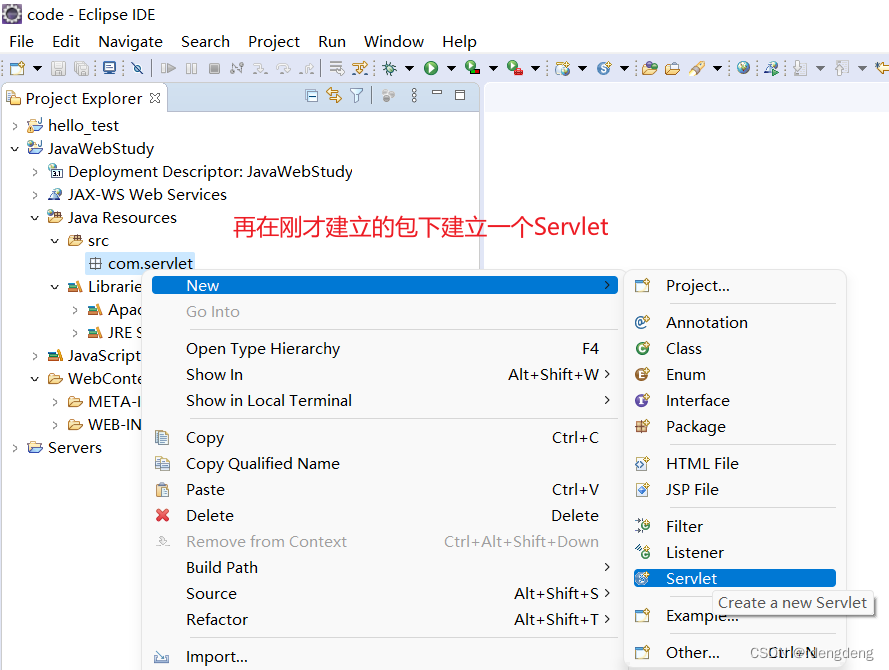Select the com.servlet package
Screen dimensions: 889x670
(x=141, y=264)
